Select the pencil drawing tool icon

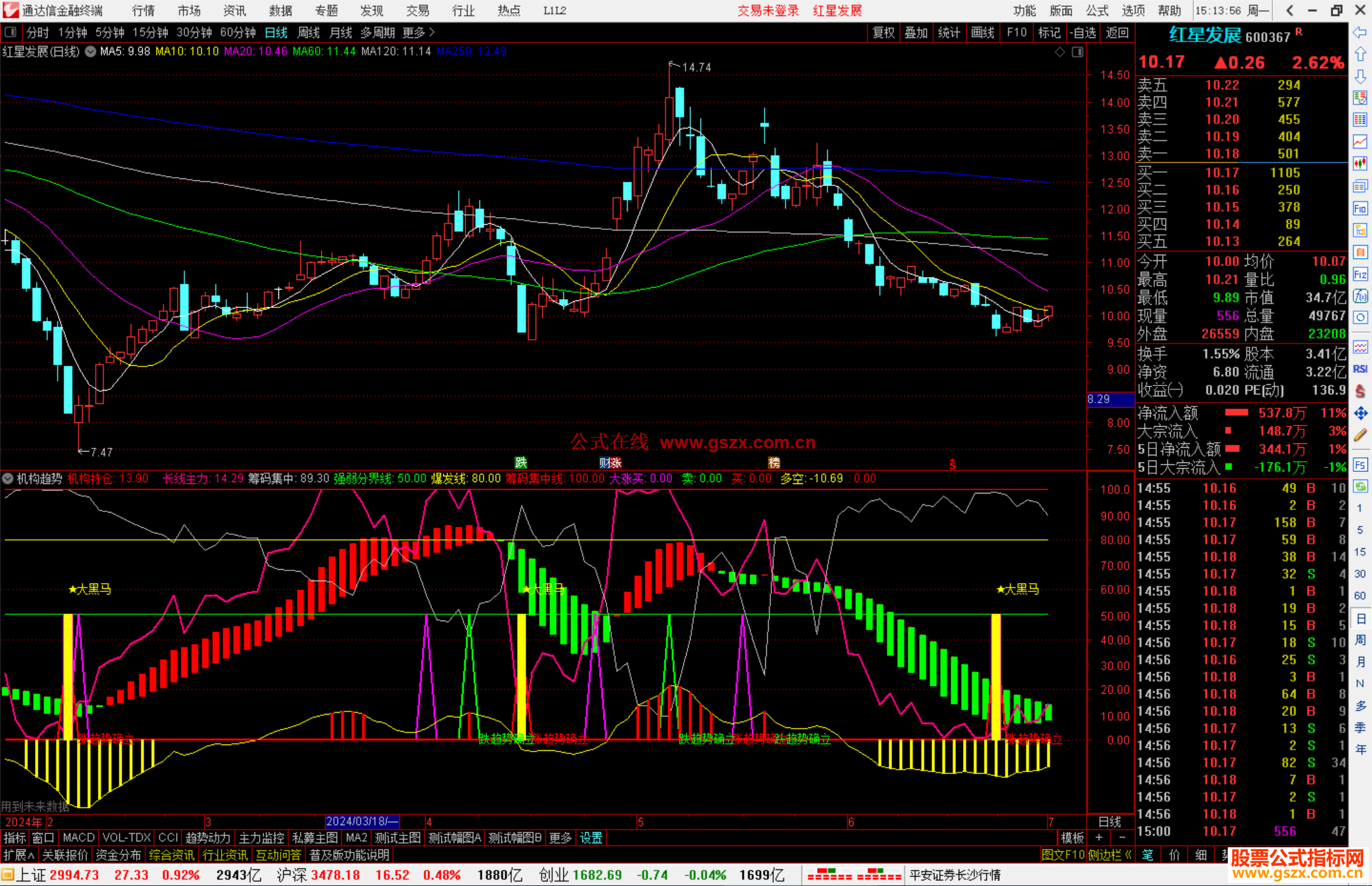[1360, 436]
